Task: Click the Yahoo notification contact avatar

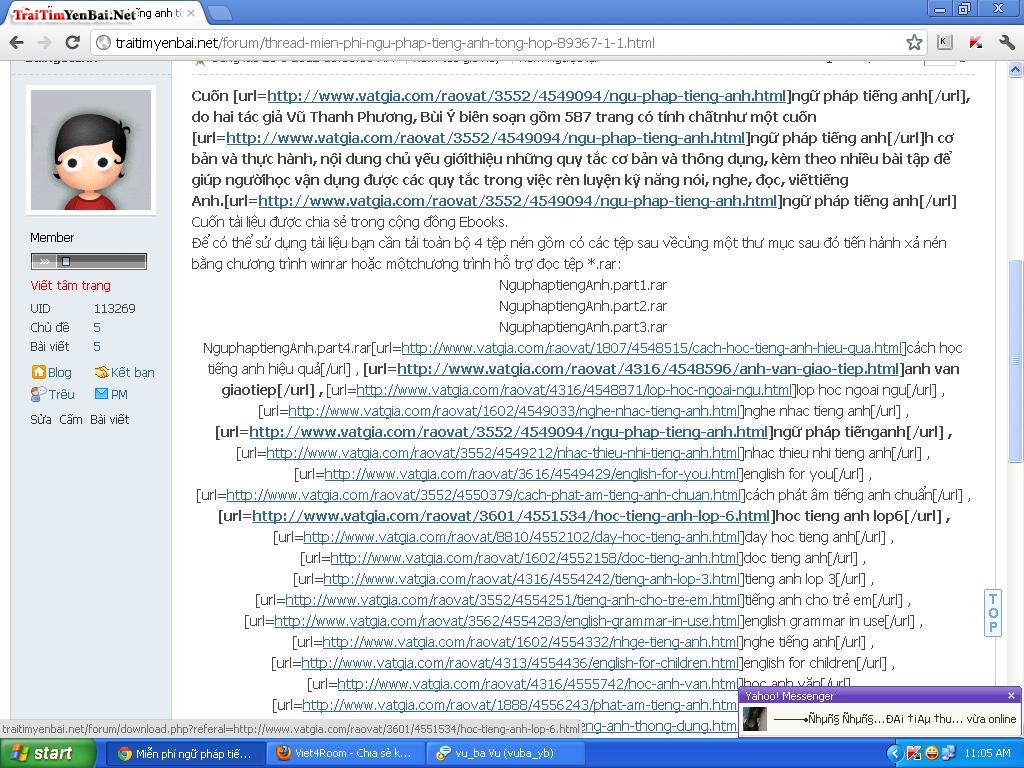Action: tap(755, 719)
